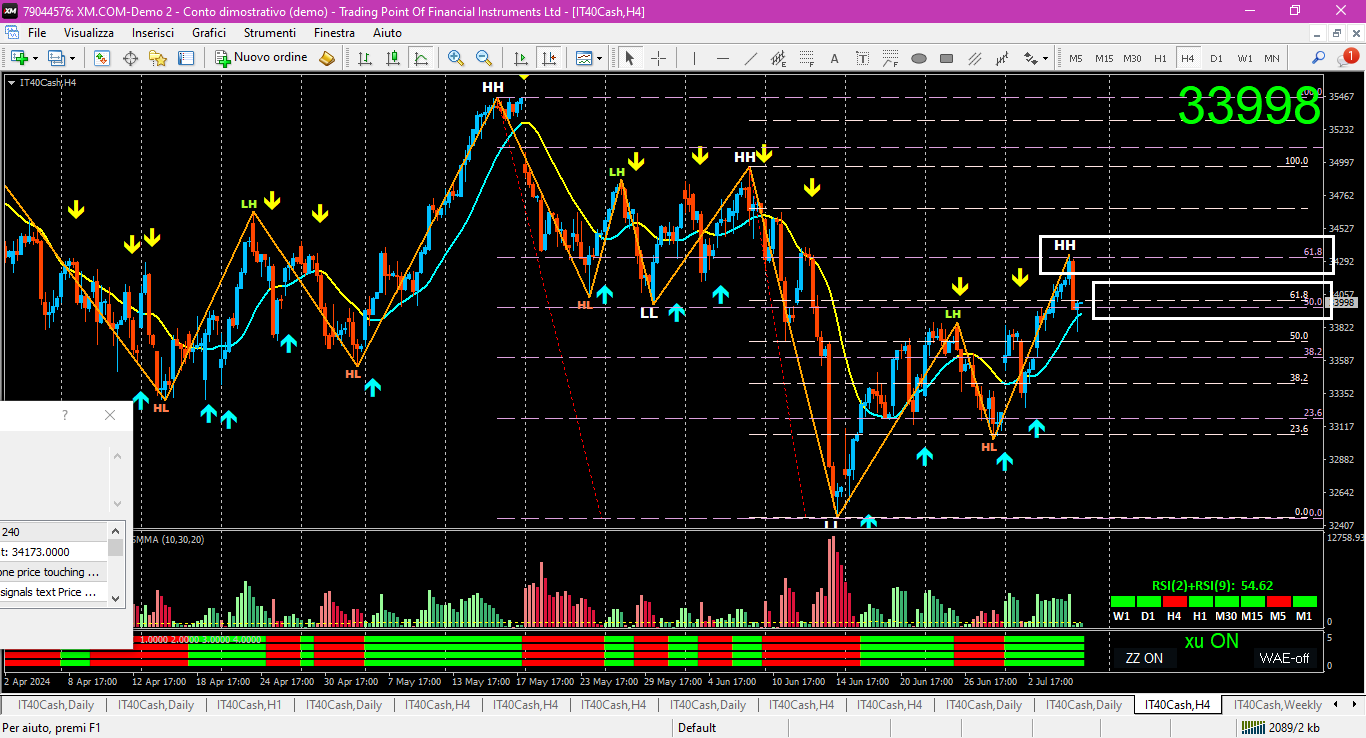The width and height of the screenshot is (1366, 738).
Task: Switch timeframe to W1
Action: [x=1244, y=58]
